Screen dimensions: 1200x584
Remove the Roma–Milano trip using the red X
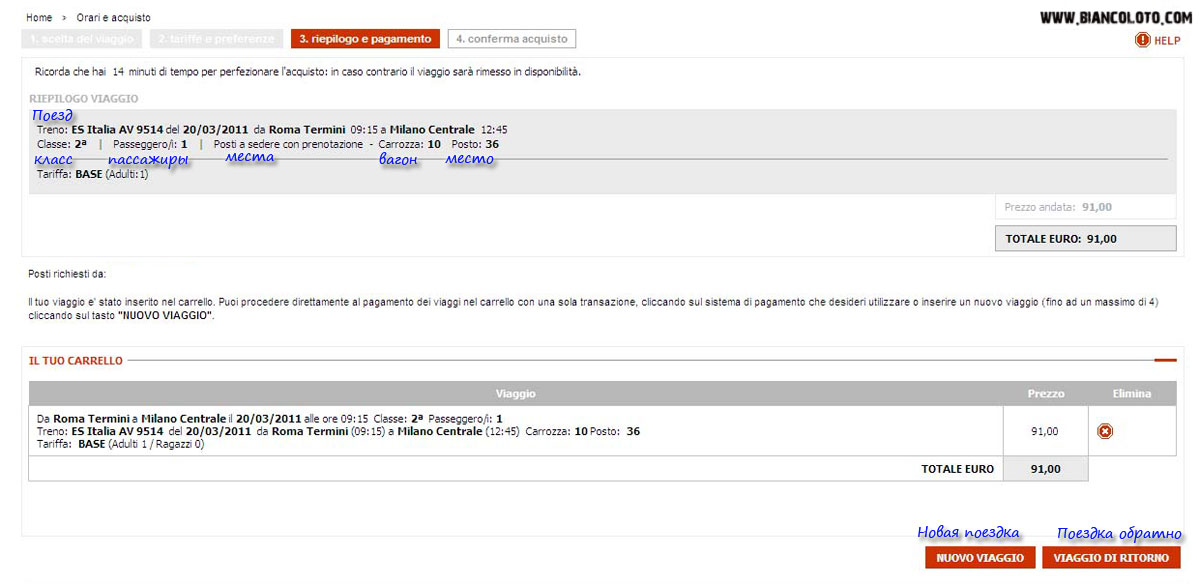(1105, 431)
